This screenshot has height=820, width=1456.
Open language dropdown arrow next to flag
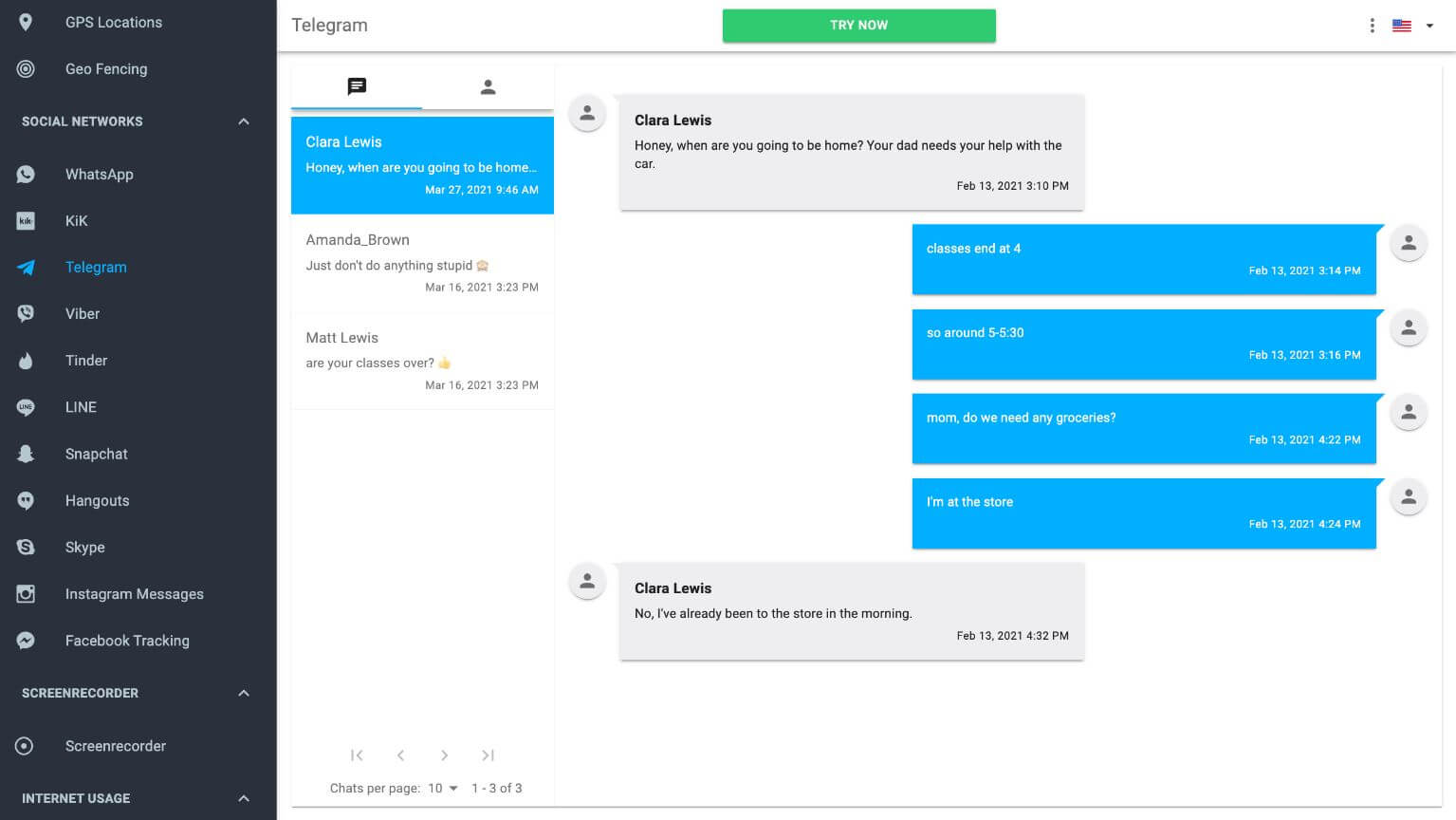pos(1429,26)
